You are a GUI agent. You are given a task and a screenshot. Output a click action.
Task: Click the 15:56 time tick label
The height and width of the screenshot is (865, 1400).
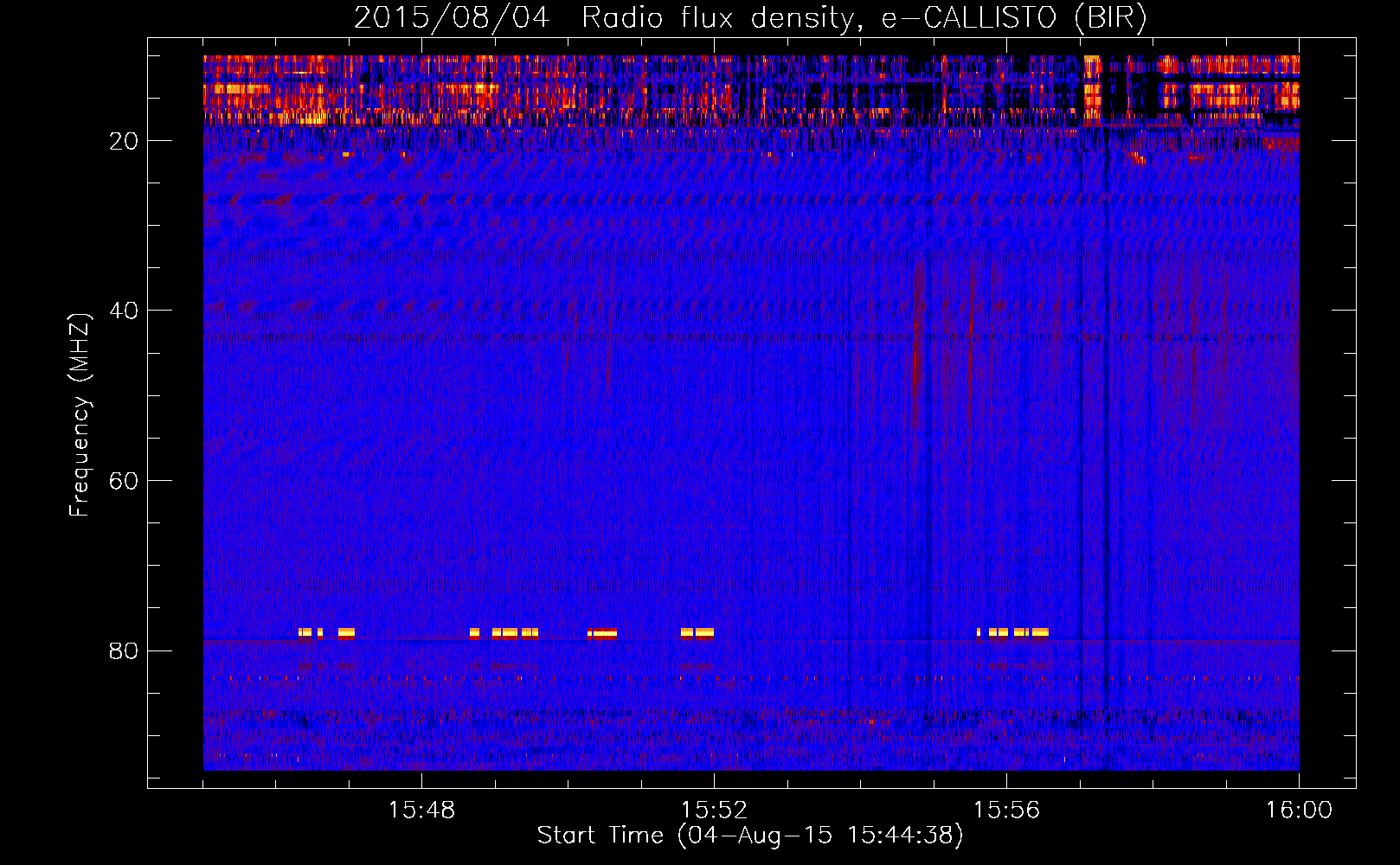coord(1006,811)
